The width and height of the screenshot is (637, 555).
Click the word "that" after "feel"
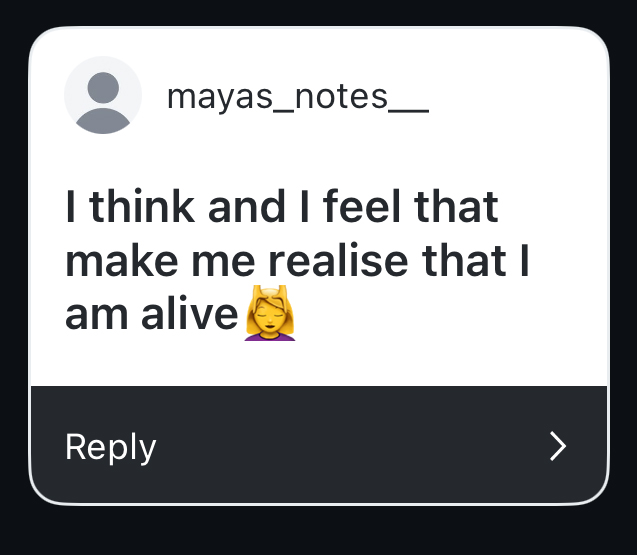(456, 208)
